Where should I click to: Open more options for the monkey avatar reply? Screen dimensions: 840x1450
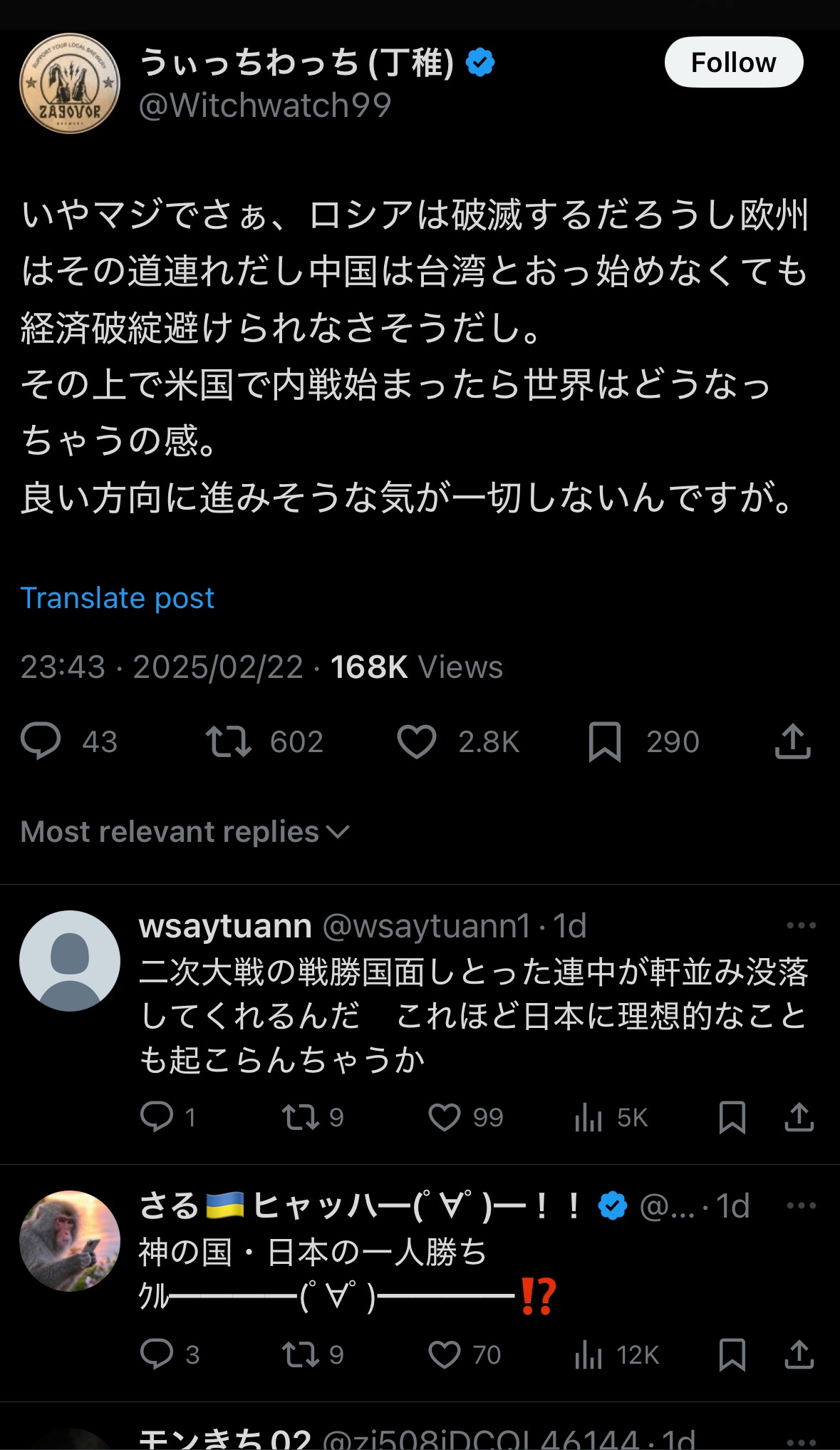pos(801,1205)
